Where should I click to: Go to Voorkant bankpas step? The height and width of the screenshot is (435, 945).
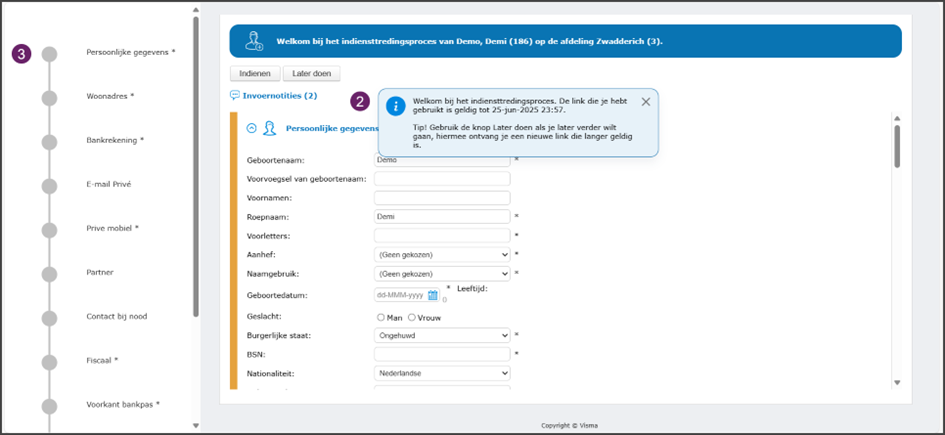(123, 404)
